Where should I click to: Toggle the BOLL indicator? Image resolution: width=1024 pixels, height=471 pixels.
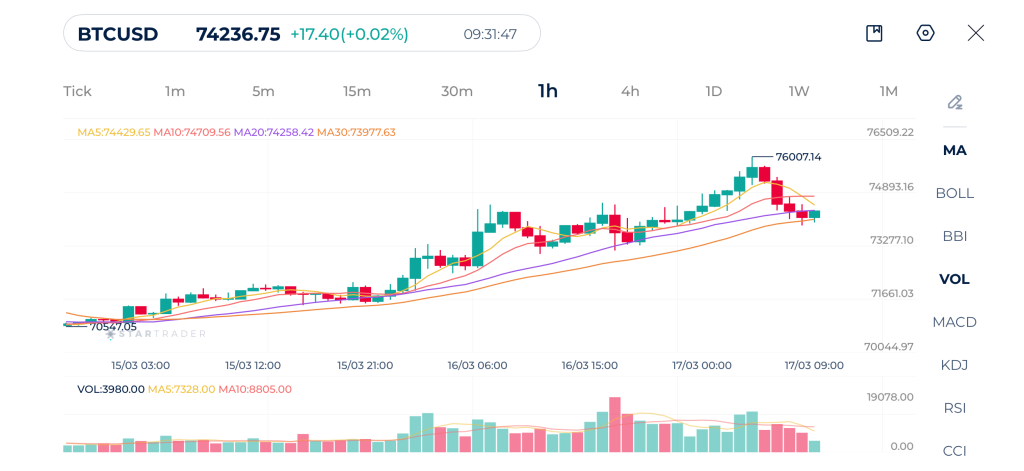pyautogui.click(x=955, y=193)
